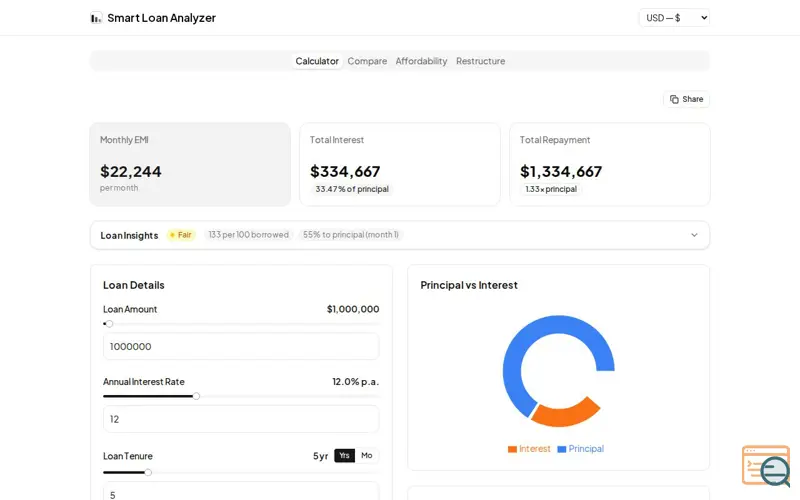Screen dimensions: 800x500
Task: Expand the Loan Insights panel chevron
Action: point(694,235)
